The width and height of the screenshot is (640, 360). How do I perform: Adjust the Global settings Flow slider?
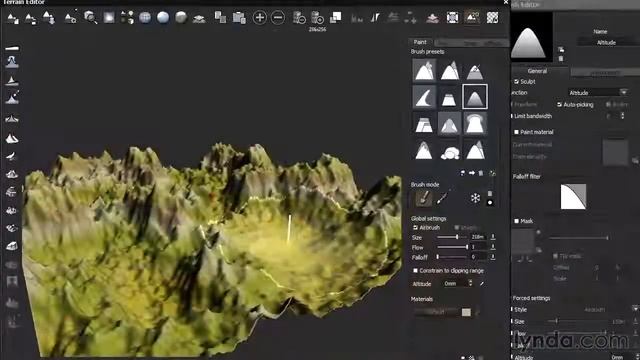(x=452, y=247)
